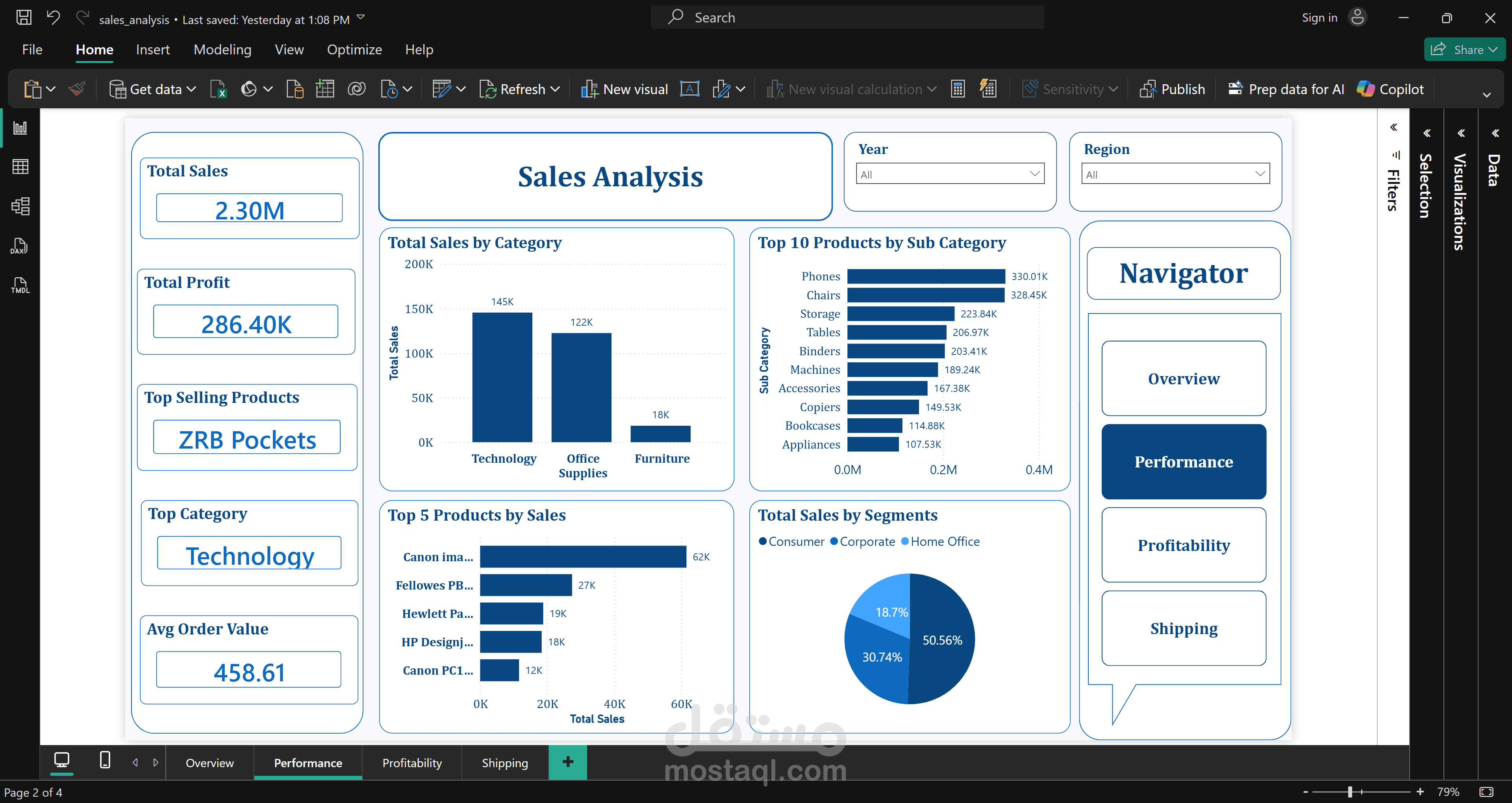Viewport: 1512px width, 803px height.
Task: Click the Excel workbook icon
Action: click(219, 89)
